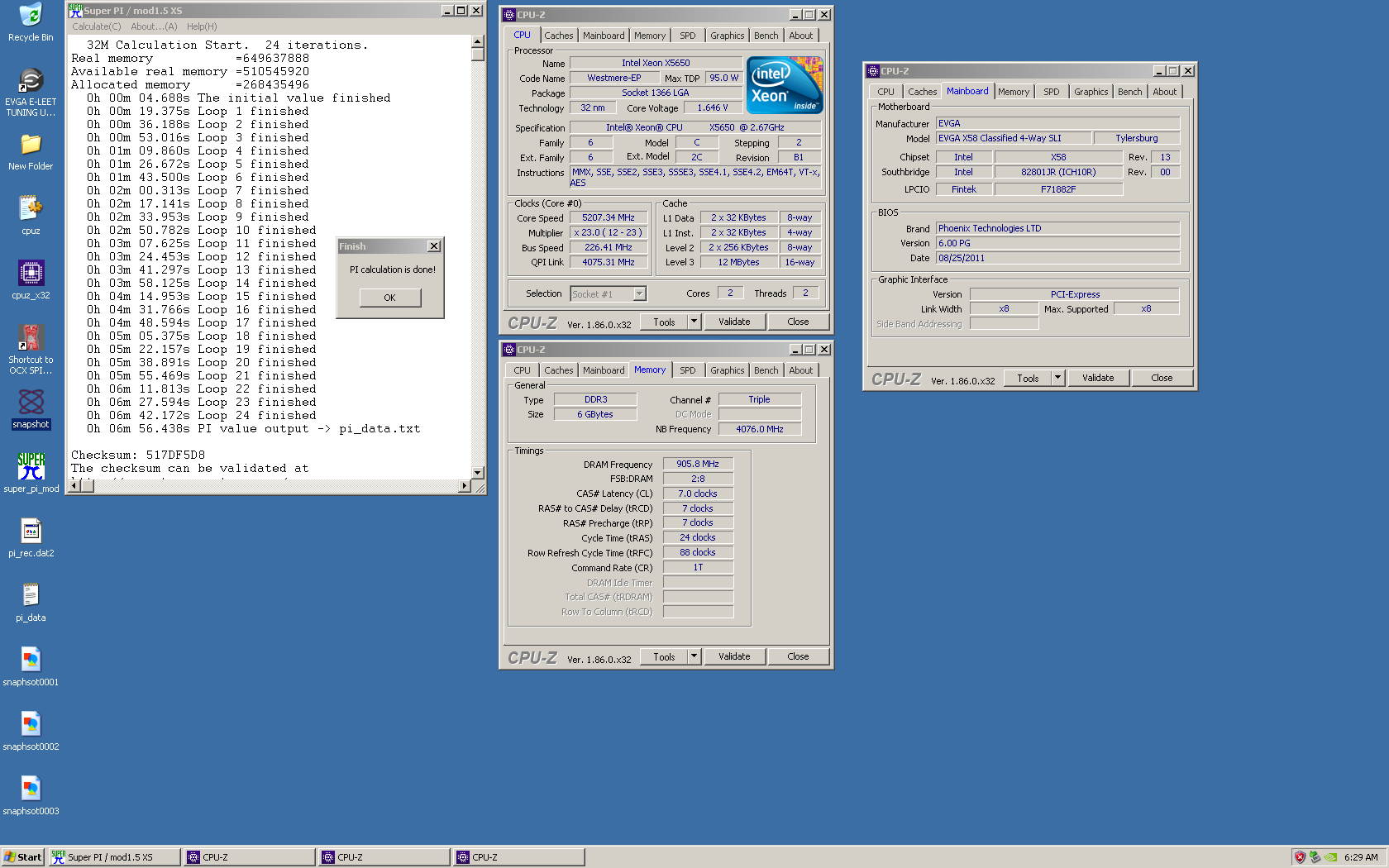
Task: Click Validate in CPU-Z CPU window
Action: click(734, 322)
